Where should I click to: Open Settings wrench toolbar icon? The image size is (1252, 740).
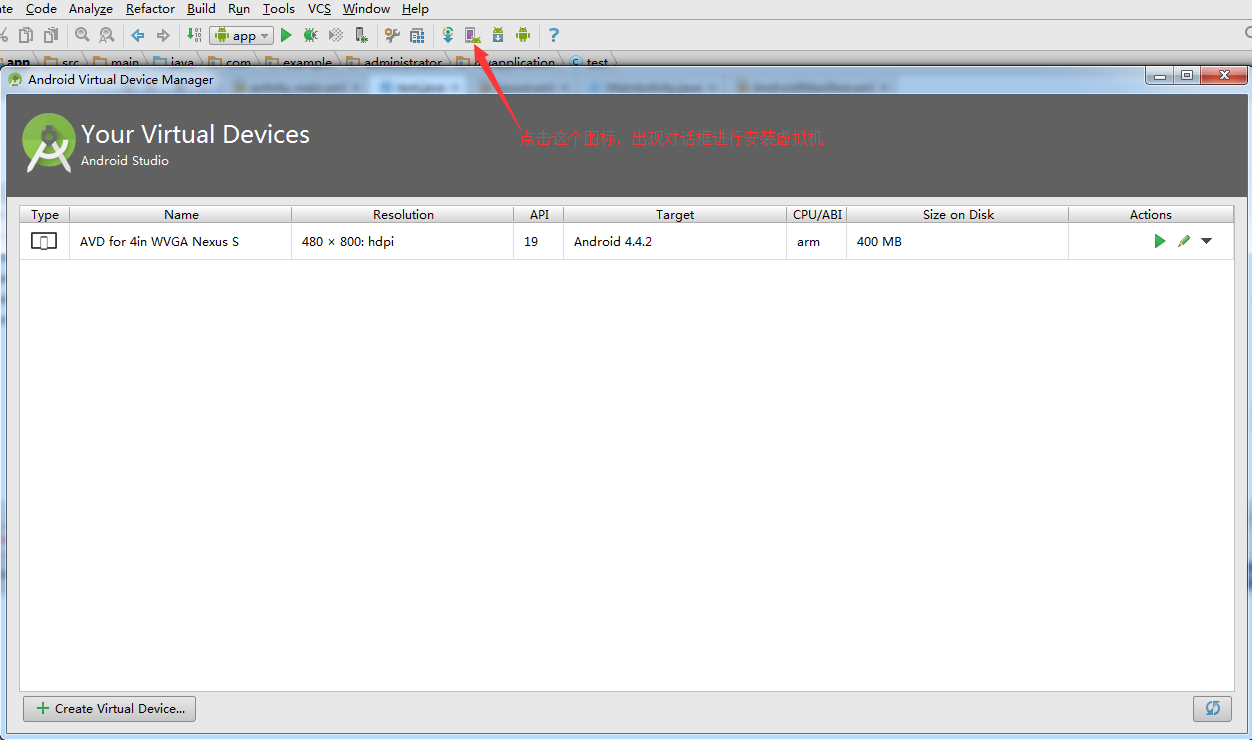pyautogui.click(x=392, y=35)
